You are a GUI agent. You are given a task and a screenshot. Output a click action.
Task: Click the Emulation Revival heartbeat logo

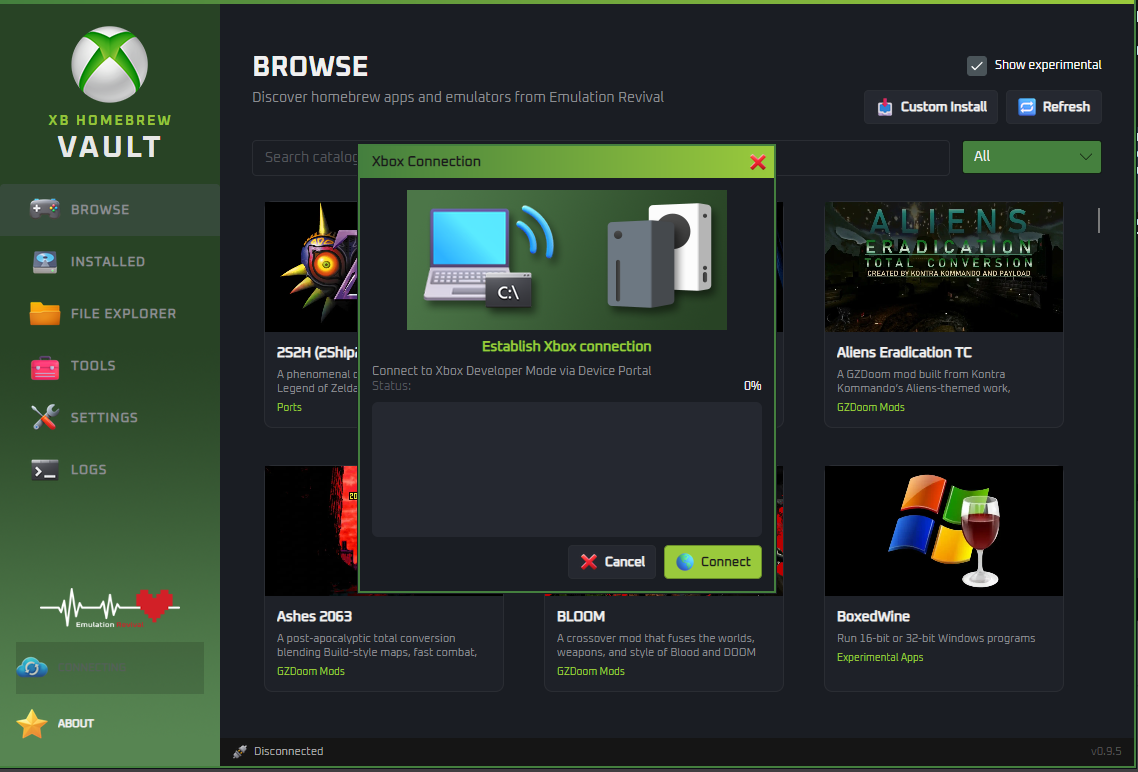point(110,608)
